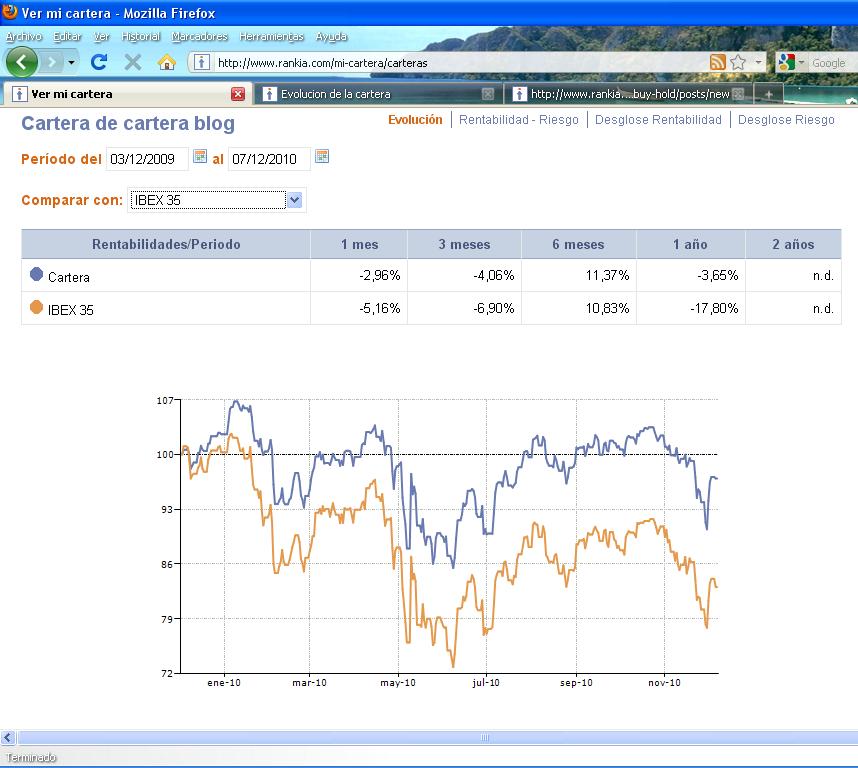Click the site identity icon in address bar
This screenshot has height=768, width=858.
[201, 63]
